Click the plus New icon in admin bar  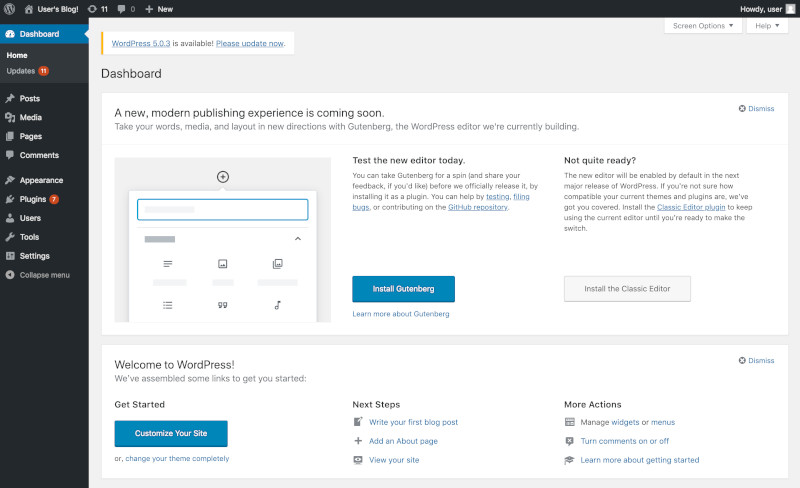(149, 9)
